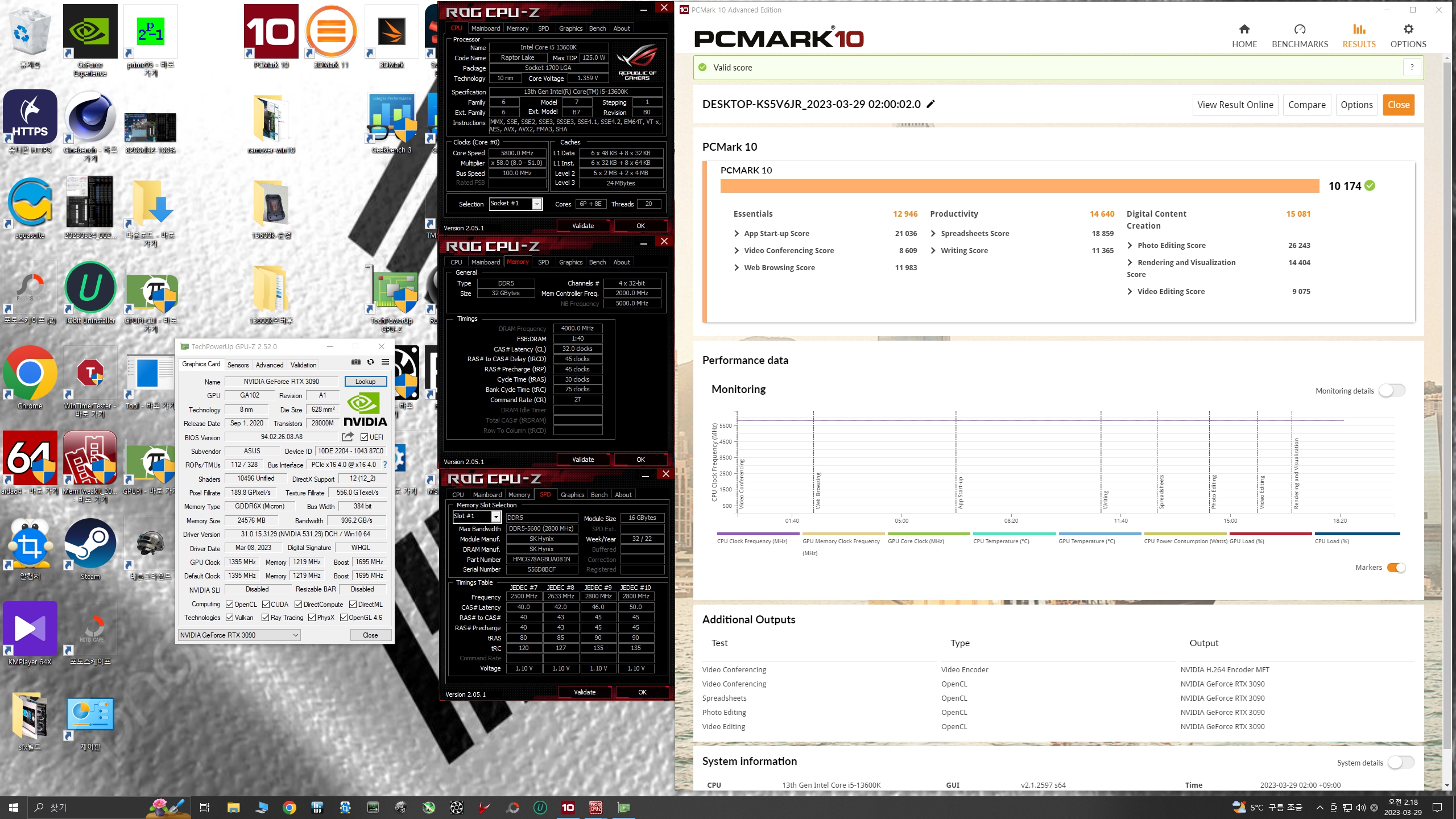This screenshot has width=1456, height=819.
Task: Open PCMark 10 desktop shortcut
Action: click(x=271, y=37)
